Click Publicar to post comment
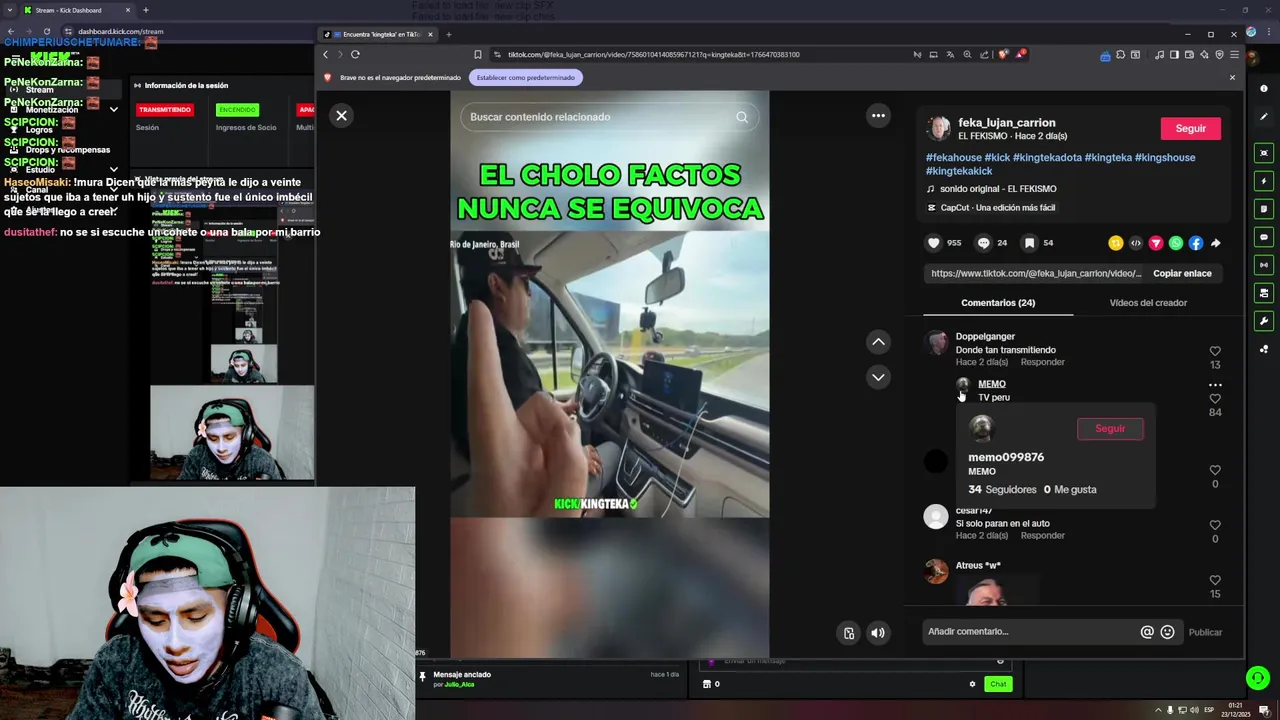1280x720 pixels. 1205,632
